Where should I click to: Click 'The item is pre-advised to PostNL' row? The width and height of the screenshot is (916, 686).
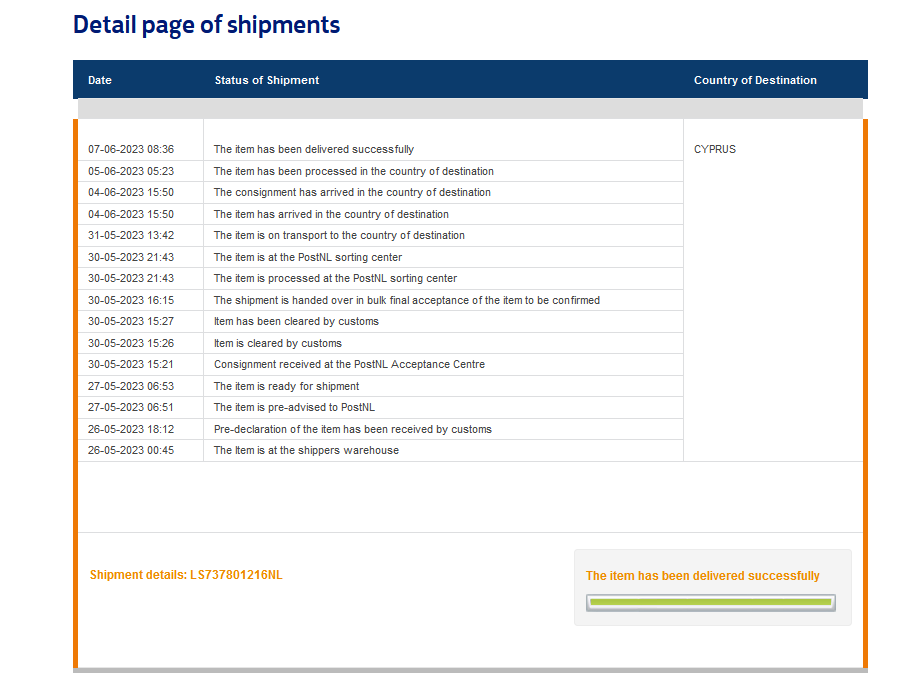click(x=294, y=407)
